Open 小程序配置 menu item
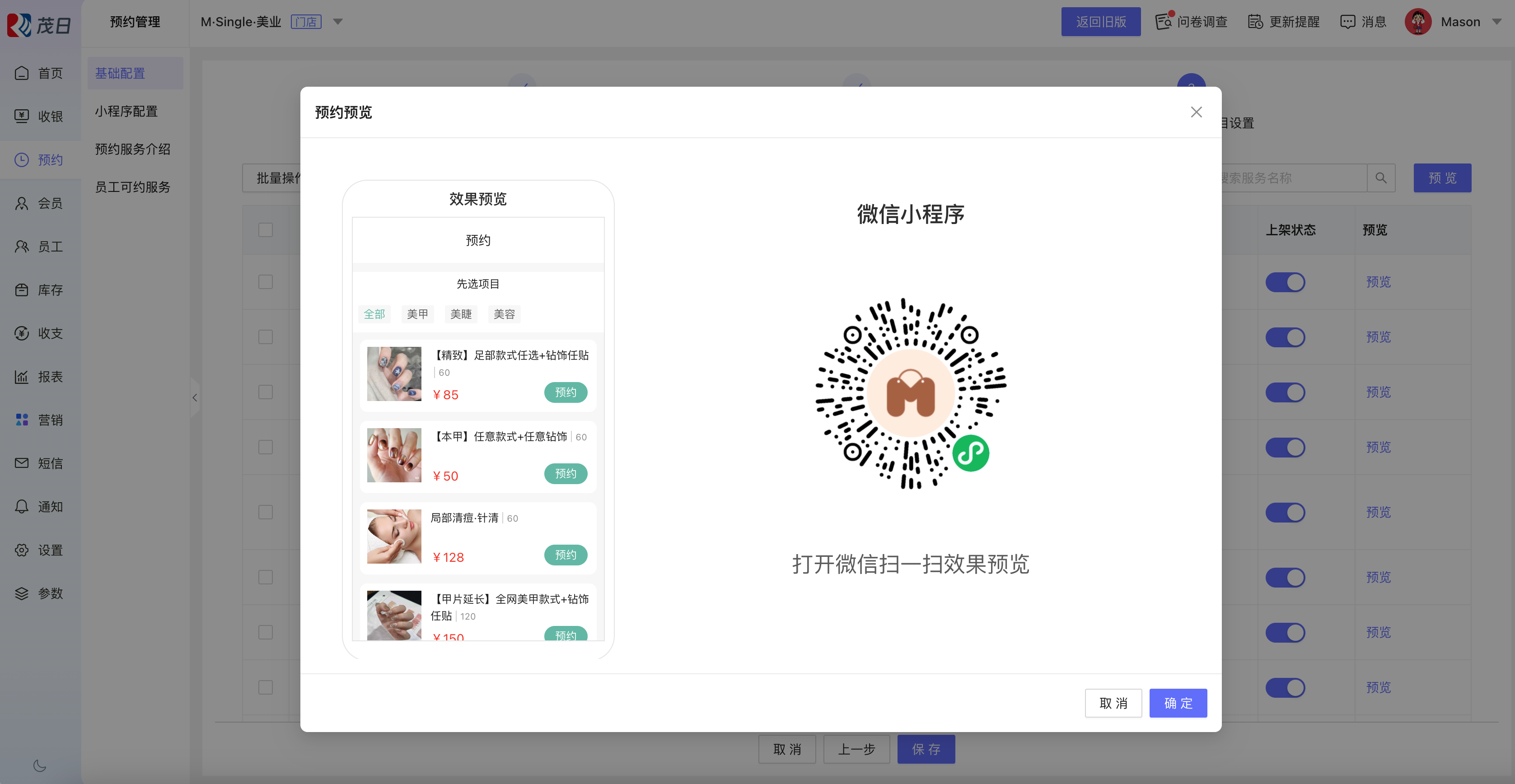Viewport: 1515px width, 784px height. (126, 111)
